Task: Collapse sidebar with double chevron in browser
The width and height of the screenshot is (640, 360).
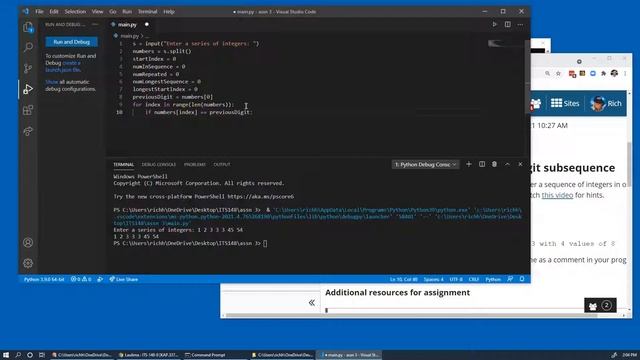Action: click(x=311, y=302)
